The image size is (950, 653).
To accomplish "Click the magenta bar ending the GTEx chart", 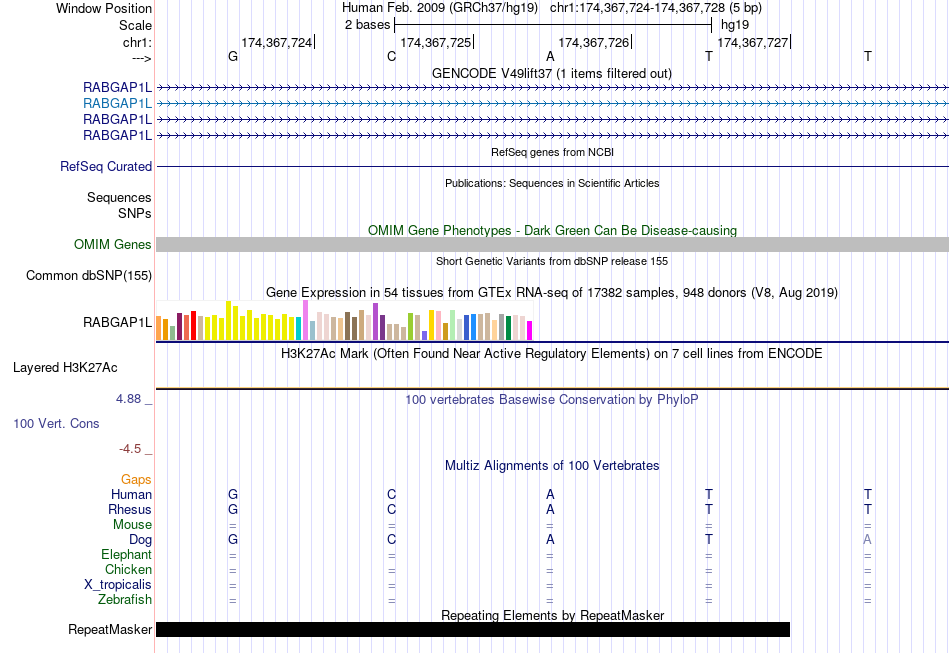I will pyautogui.click(x=530, y=331).
